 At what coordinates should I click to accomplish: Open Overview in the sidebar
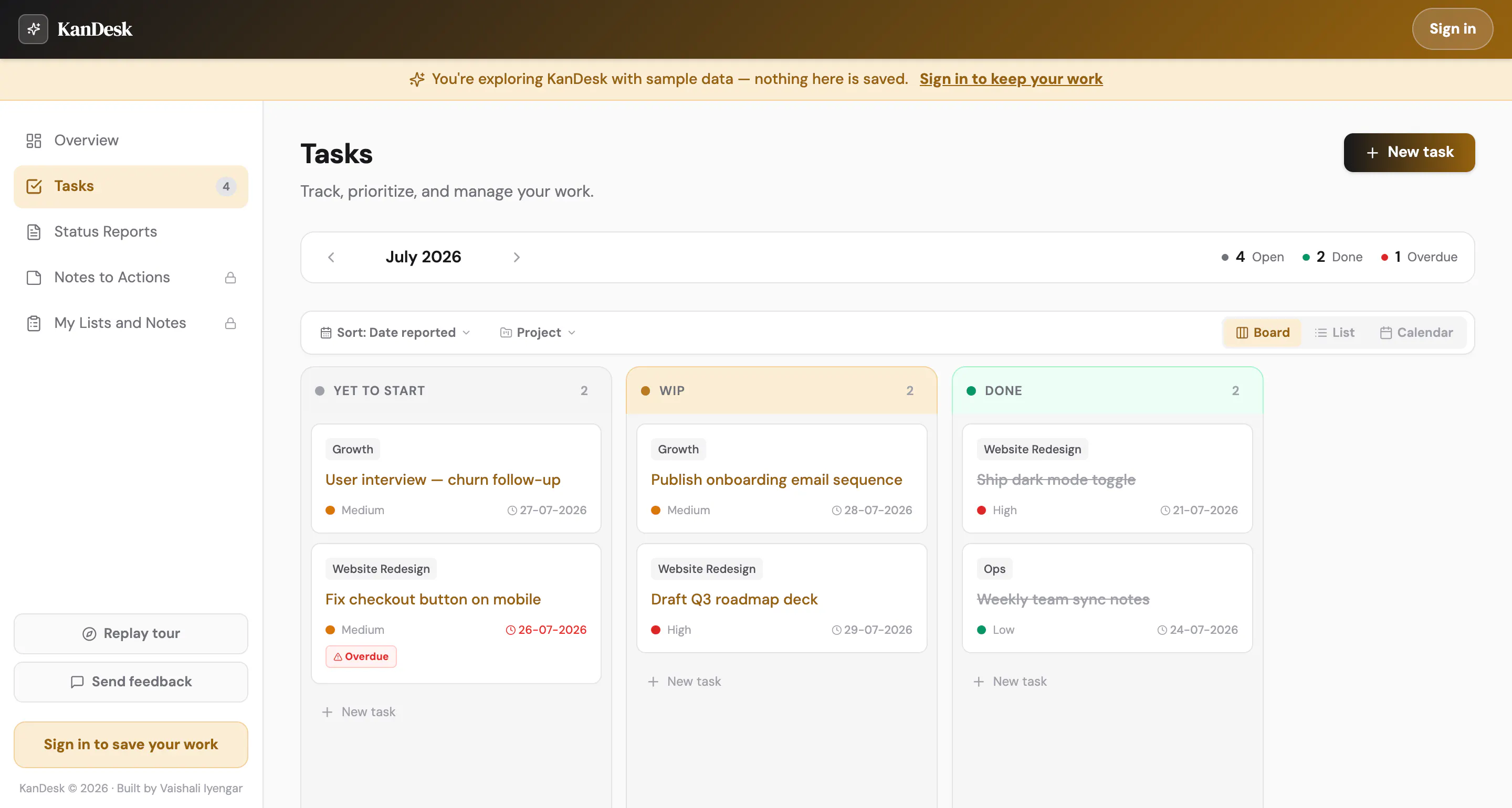point(131,140)
